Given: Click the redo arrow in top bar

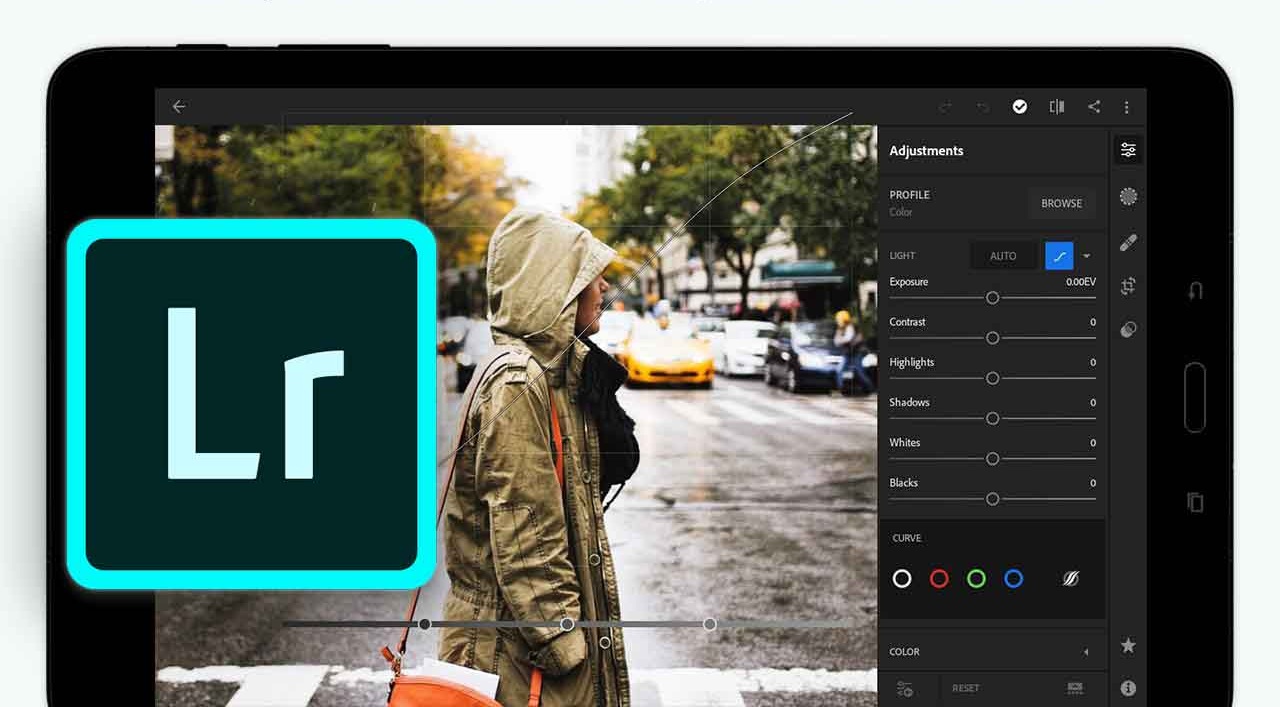Looking at the screenshot, I should pos(945,107).
